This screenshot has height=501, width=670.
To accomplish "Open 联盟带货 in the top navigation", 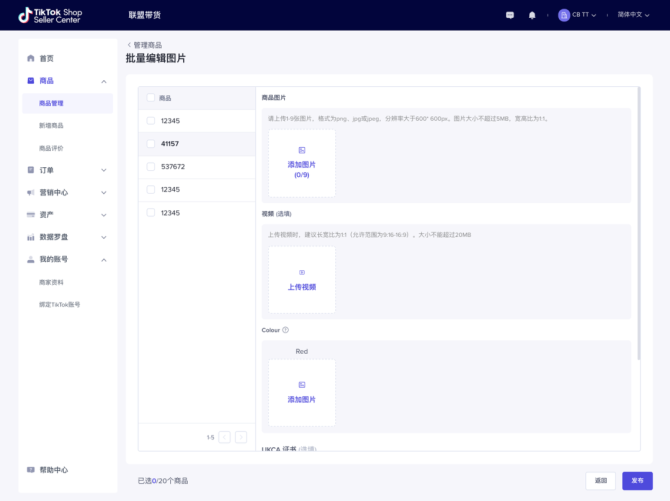I will click(144, 16).
